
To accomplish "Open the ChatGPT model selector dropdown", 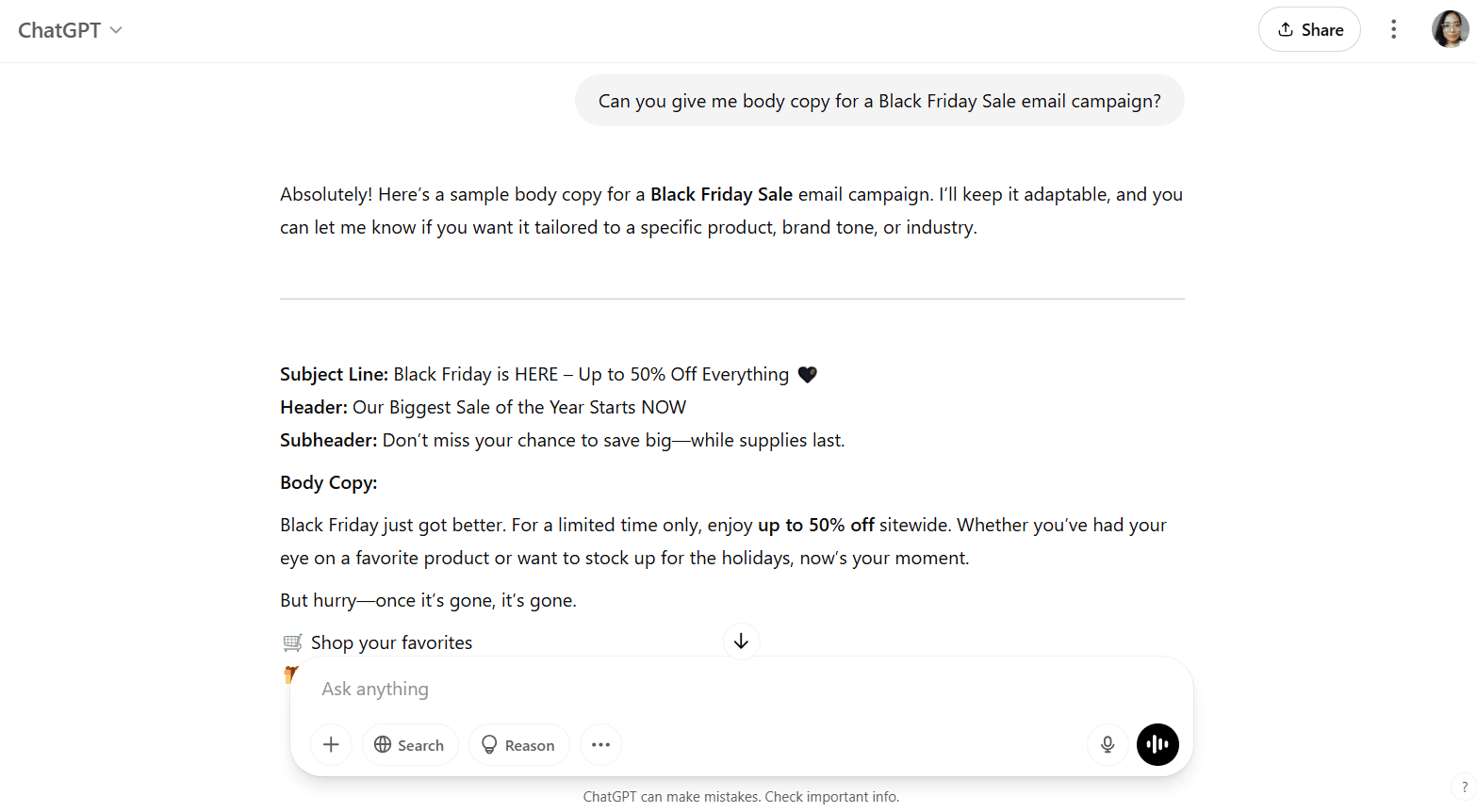I will (71, 29).
